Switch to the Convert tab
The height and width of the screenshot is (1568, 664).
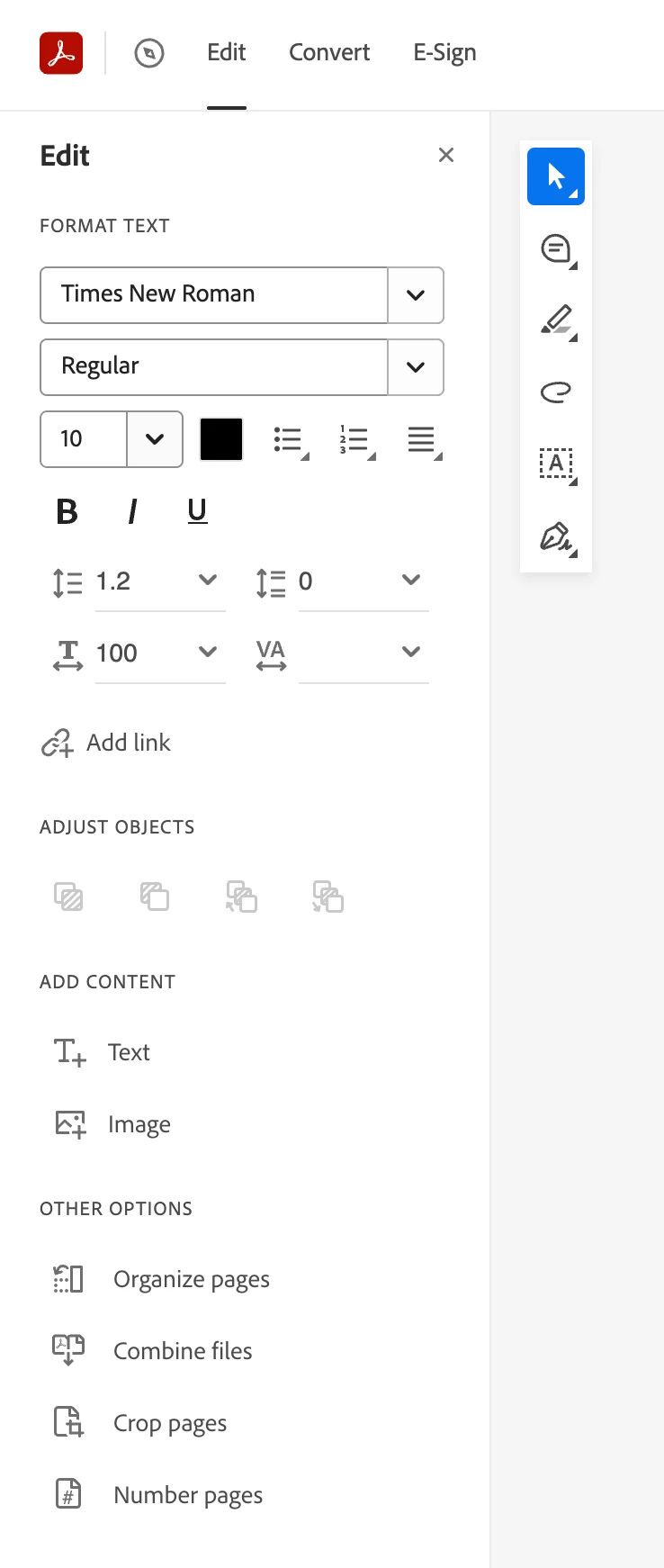coord(329,52)
